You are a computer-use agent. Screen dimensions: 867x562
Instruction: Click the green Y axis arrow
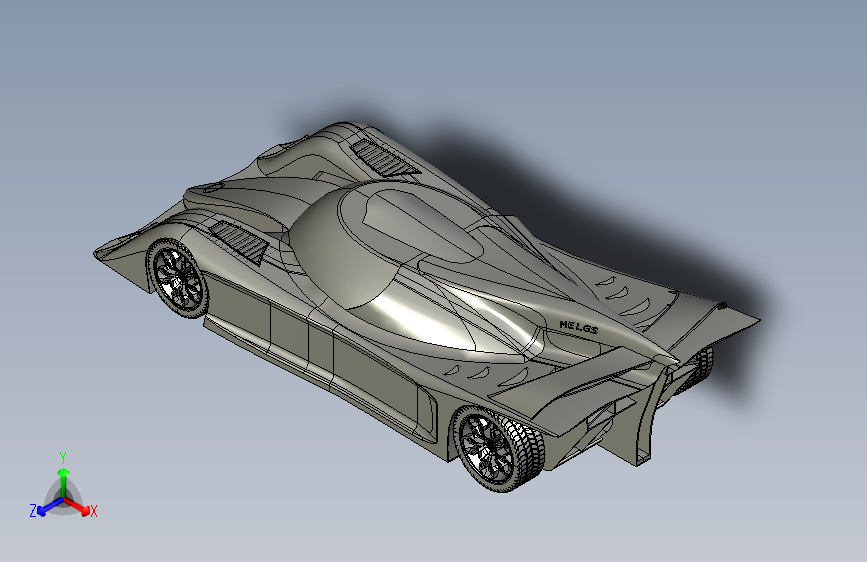pos(64,480)
